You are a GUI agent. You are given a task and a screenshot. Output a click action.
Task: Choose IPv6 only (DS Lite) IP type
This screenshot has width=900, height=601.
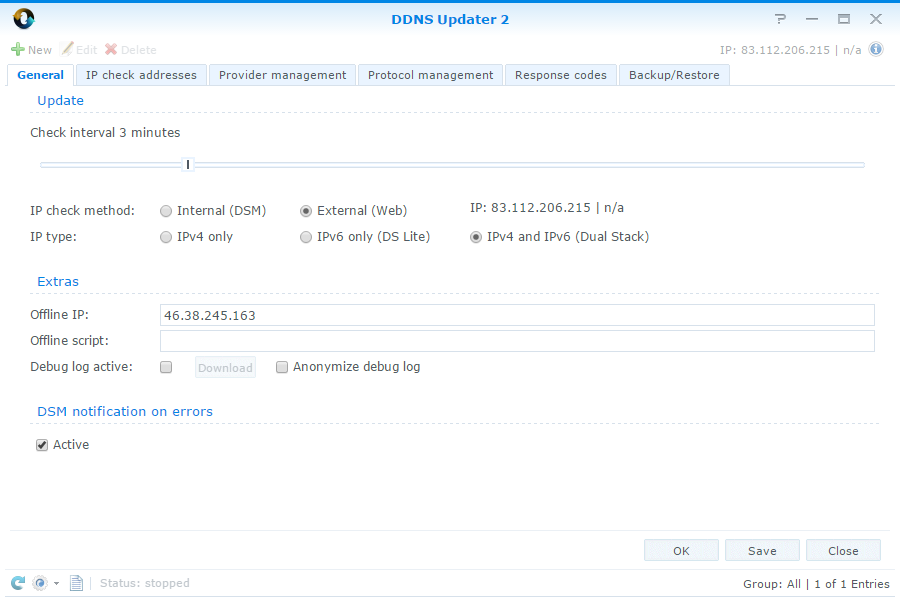click(306, 237)
